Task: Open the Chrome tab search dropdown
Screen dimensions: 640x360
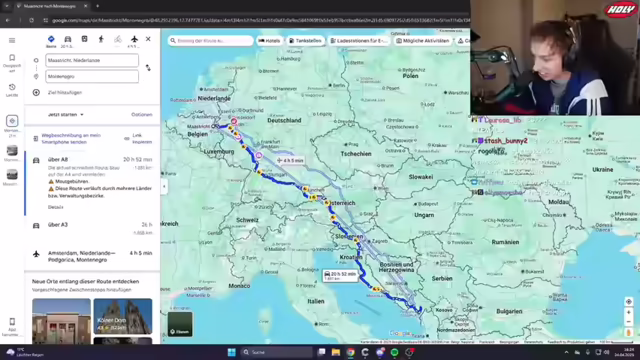Action: pos(7,6)
